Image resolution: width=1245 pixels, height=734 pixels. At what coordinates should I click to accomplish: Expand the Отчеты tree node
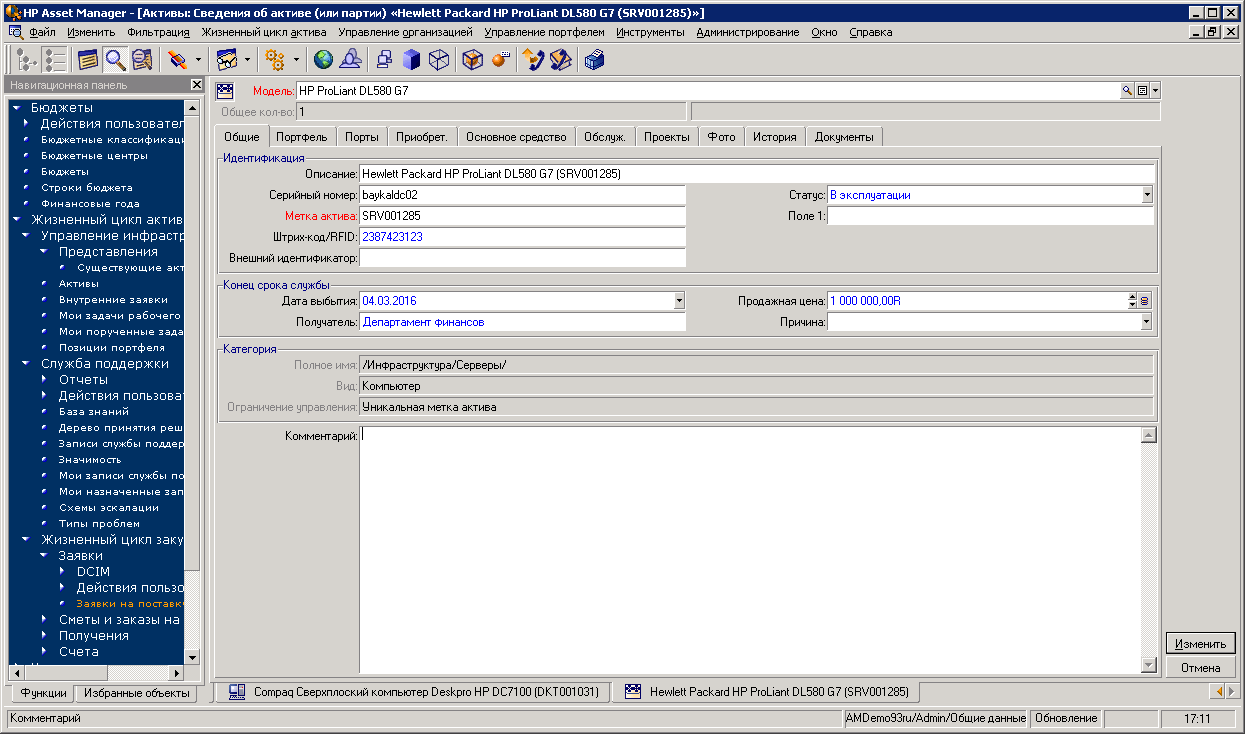click(x=45, y=380)
